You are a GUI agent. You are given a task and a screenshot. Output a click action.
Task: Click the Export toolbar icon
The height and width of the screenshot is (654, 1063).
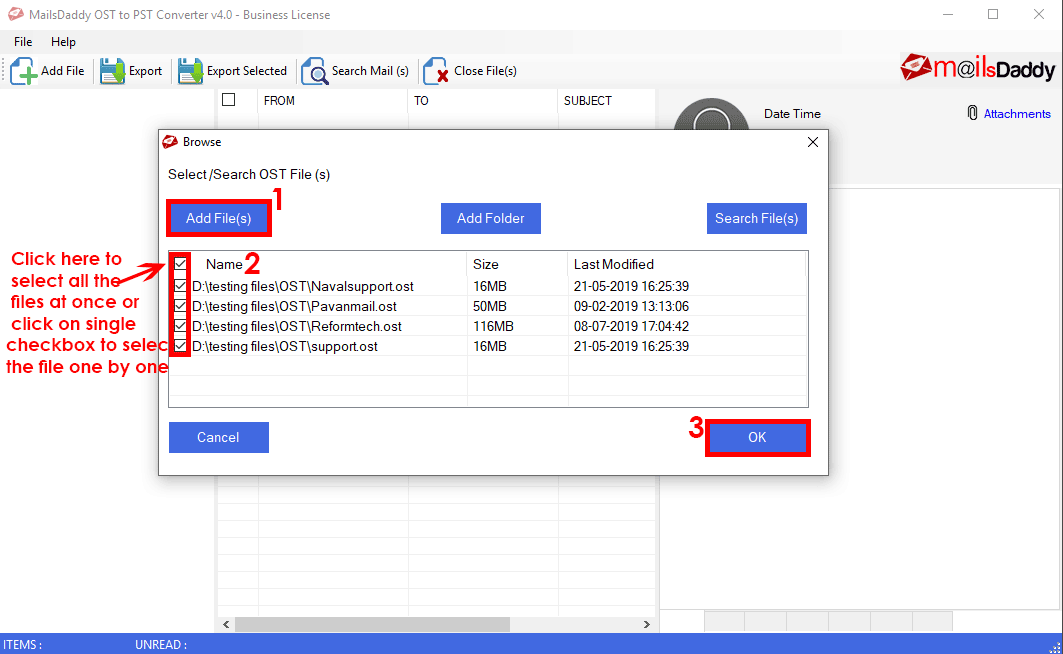click(x=112, y=71)
